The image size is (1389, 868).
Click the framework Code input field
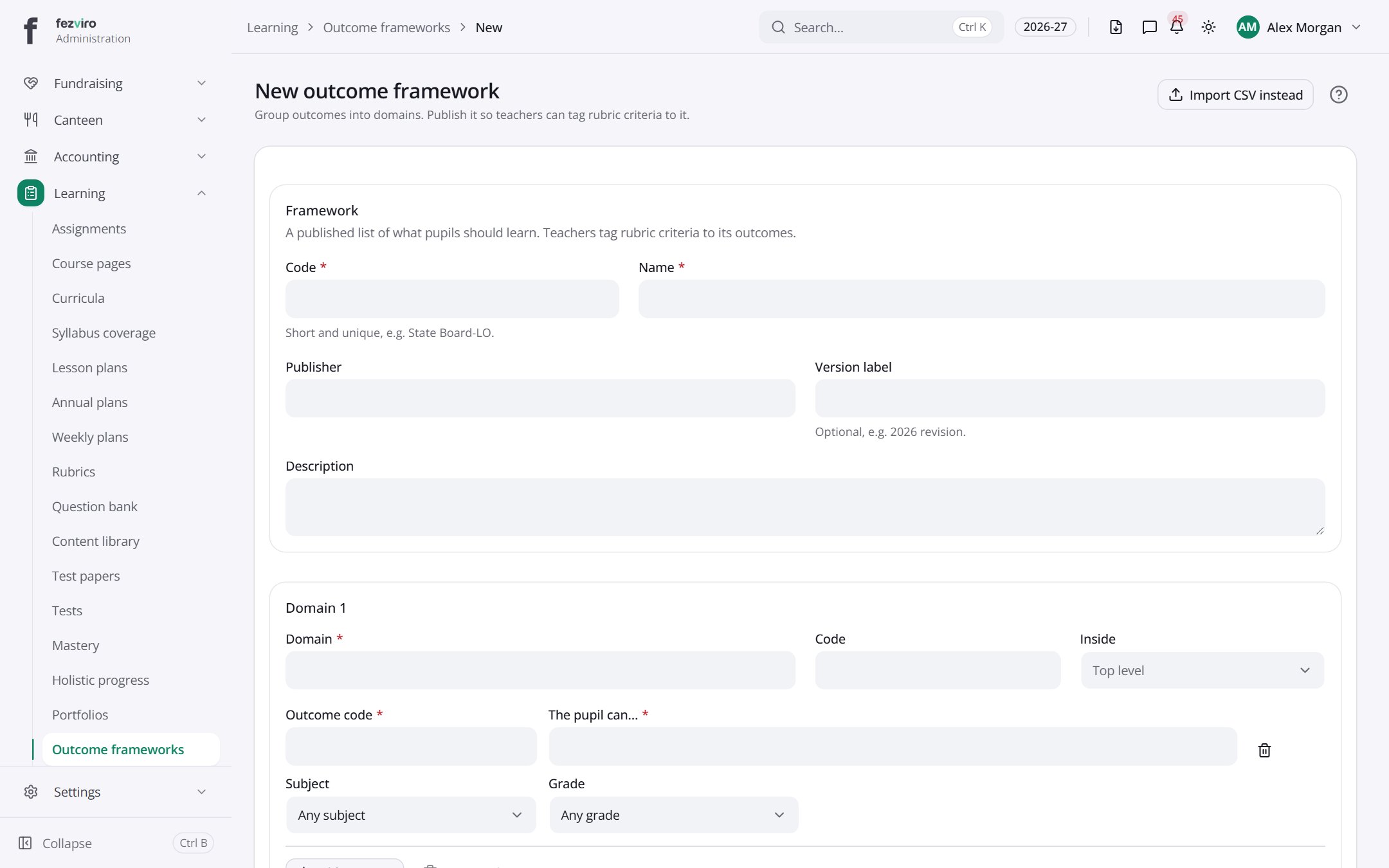click(452, 299)
